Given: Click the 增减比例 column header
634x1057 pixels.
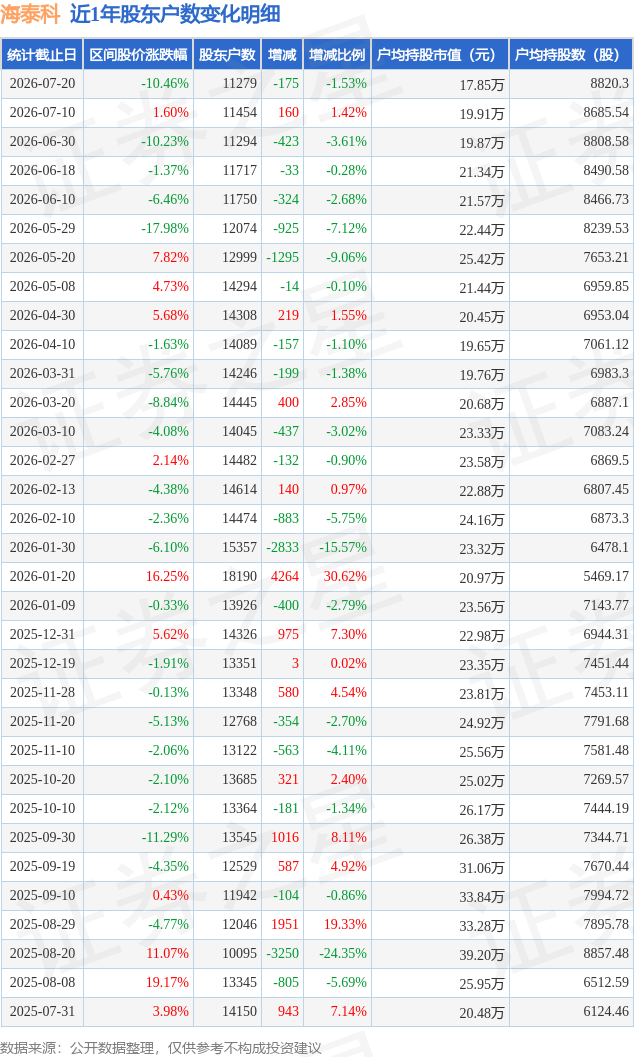Looking at the screenshot, I should pos(337,55).
